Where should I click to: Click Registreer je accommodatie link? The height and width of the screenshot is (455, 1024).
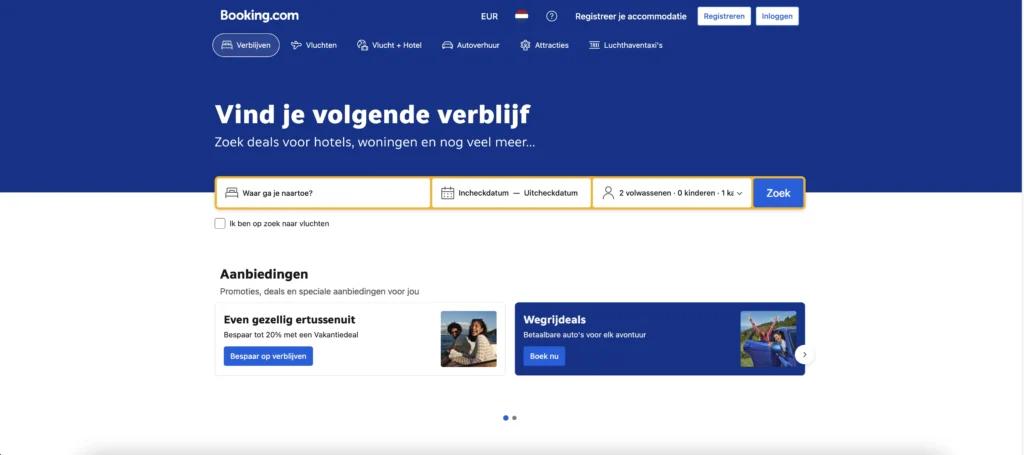point(631,16)
